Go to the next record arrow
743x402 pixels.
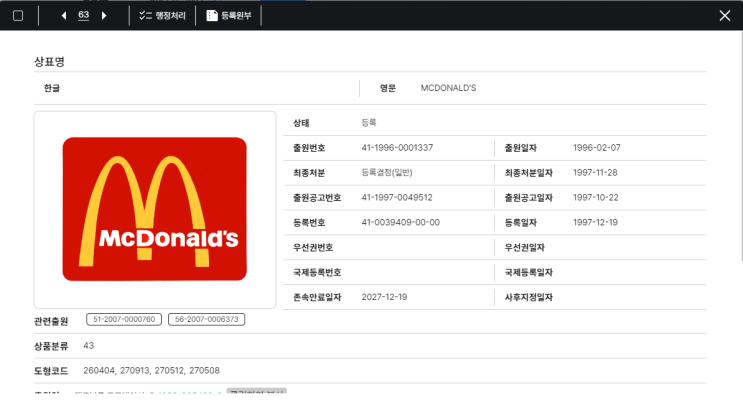click(x=104, y=16)
